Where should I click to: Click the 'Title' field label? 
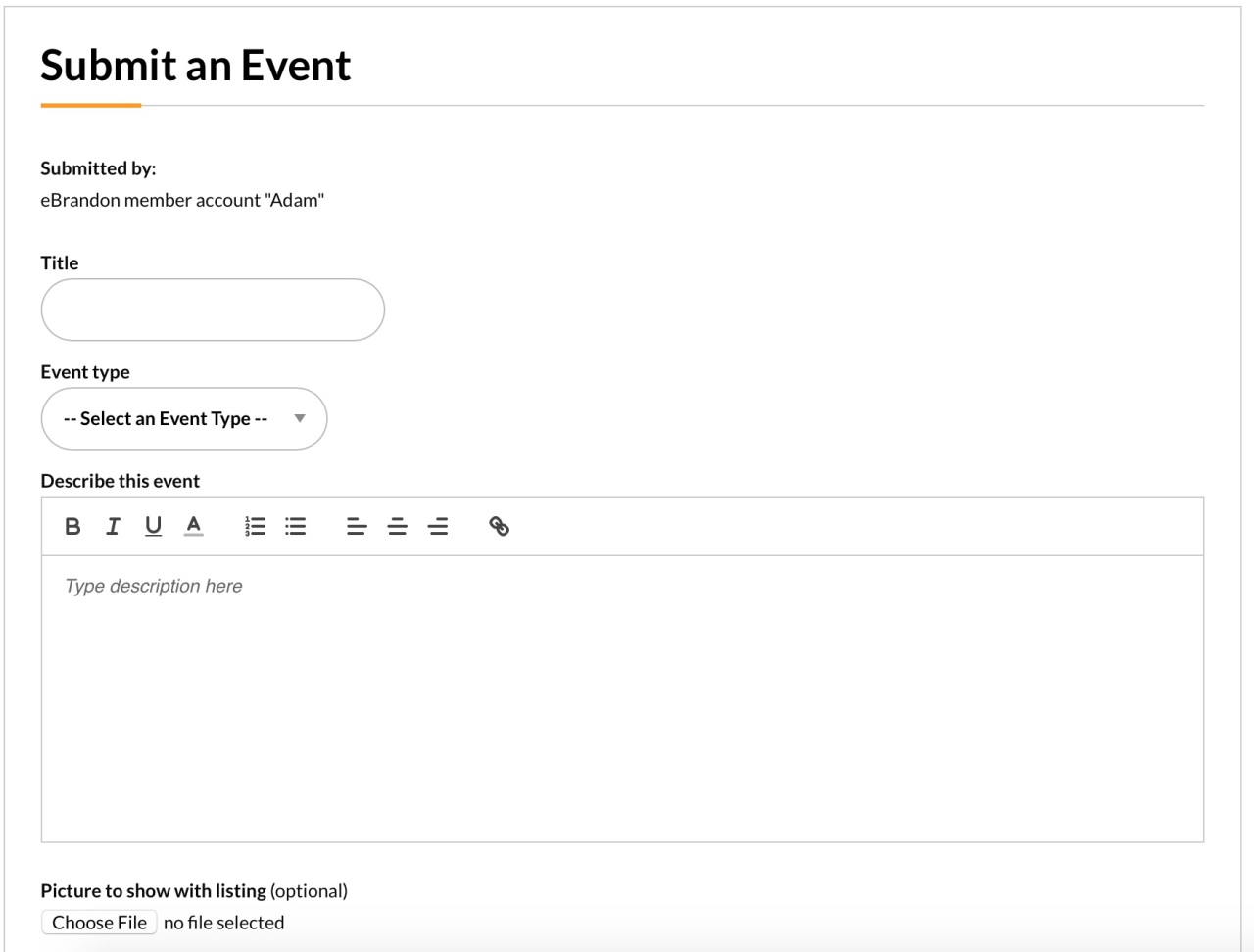click(60, 263)
